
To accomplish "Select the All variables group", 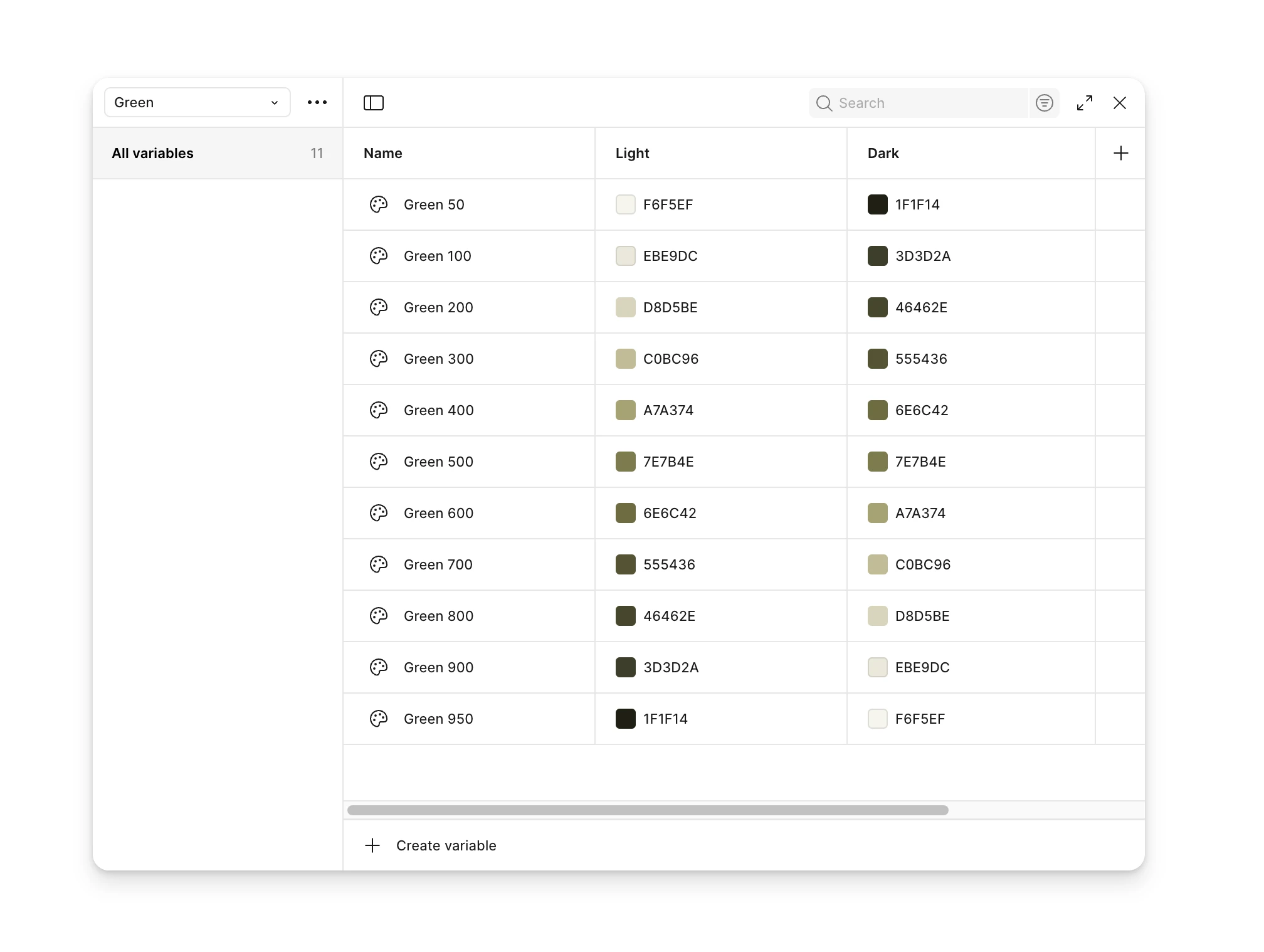I will coord(217,153).
